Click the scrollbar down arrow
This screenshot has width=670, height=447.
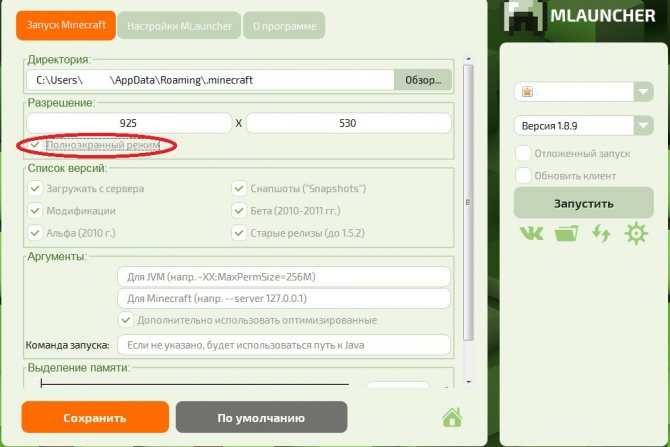(468, 382)
